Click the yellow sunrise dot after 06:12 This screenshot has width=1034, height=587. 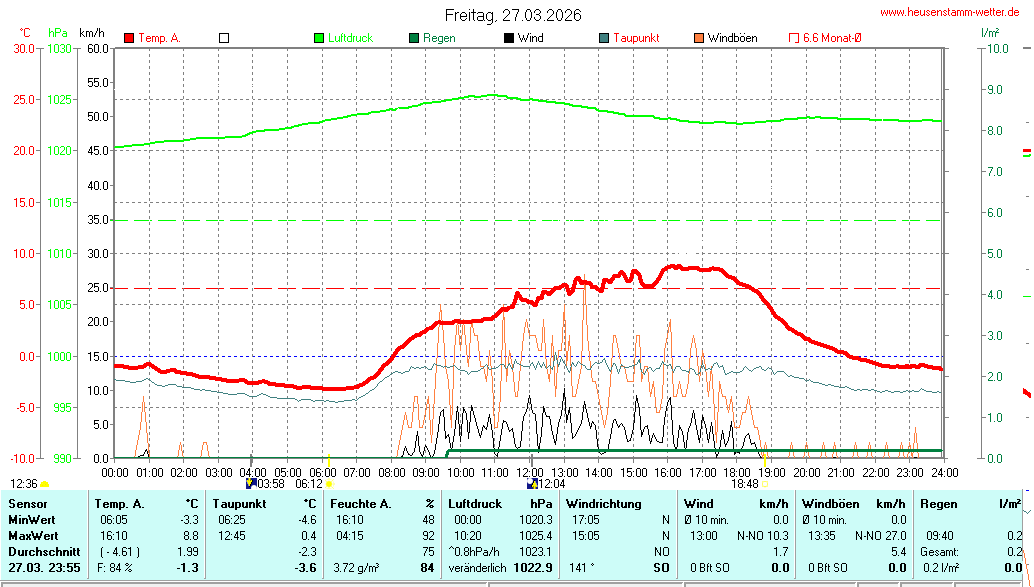click(x=329, y=484)
